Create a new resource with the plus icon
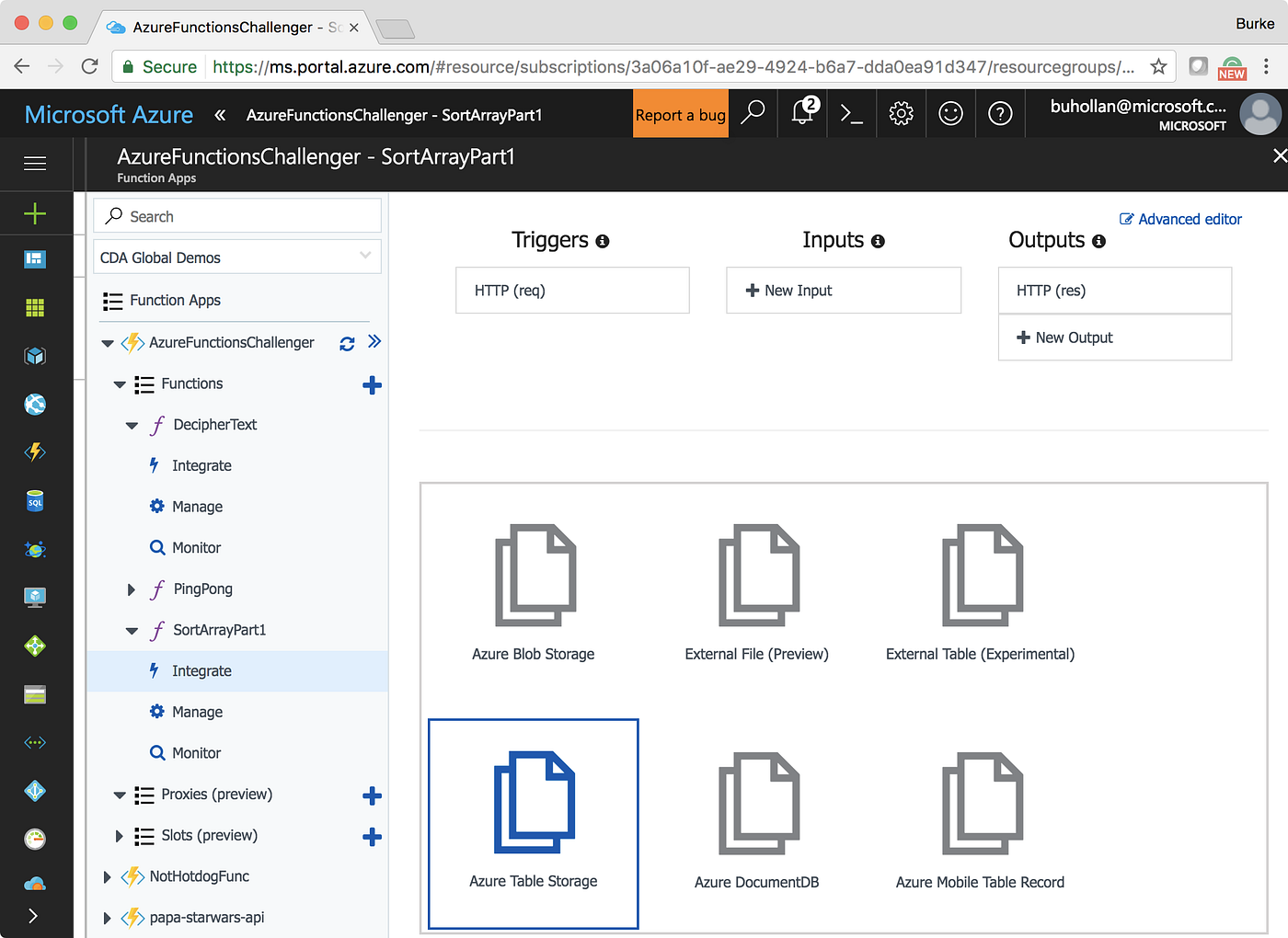This screenshot has height=938, width=1288. pyautogui.click(x=34, y=212)
